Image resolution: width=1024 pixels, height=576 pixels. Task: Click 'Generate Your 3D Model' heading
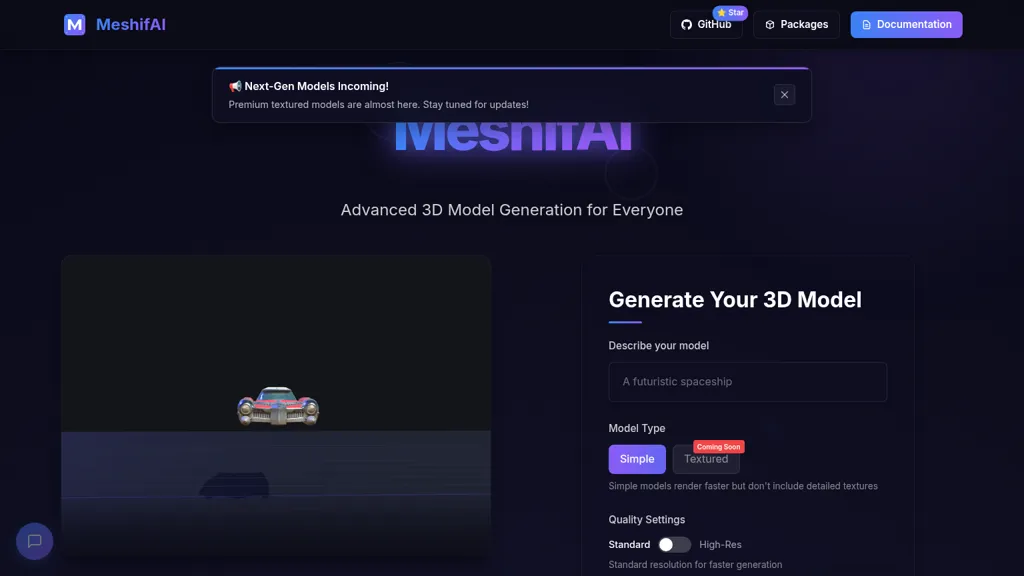click(735, 300)
